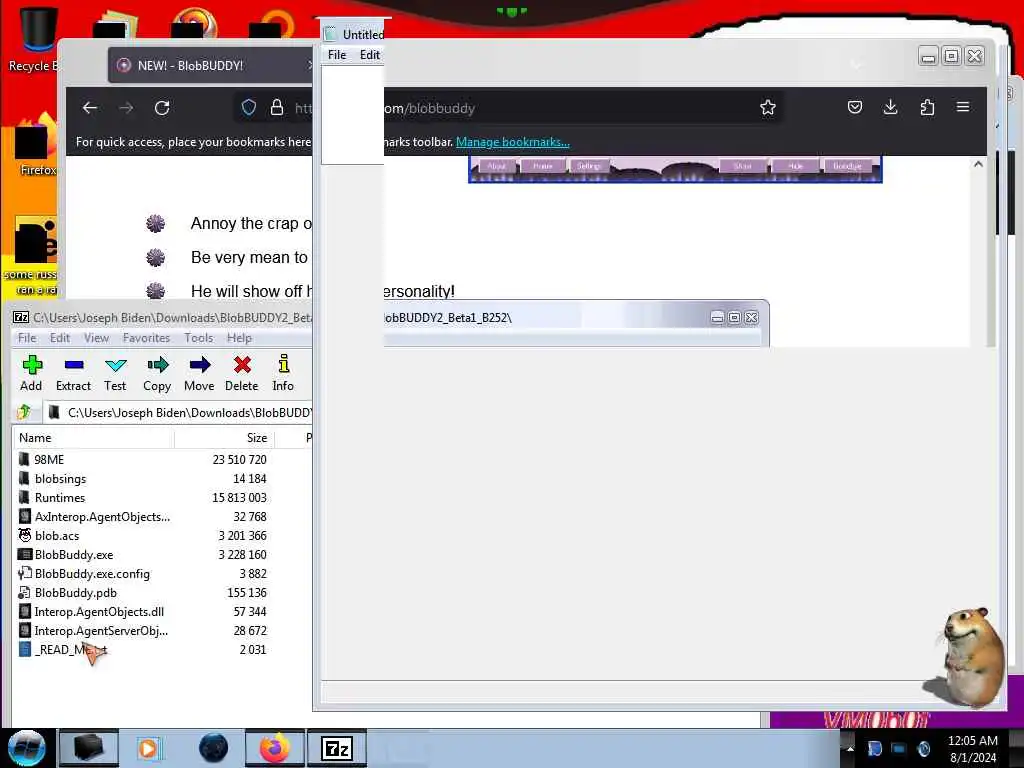This screenshot has width=1024, height=768.
Task: Open the Edit menu in 7-Zip
Action: click(x=59, y=338)
